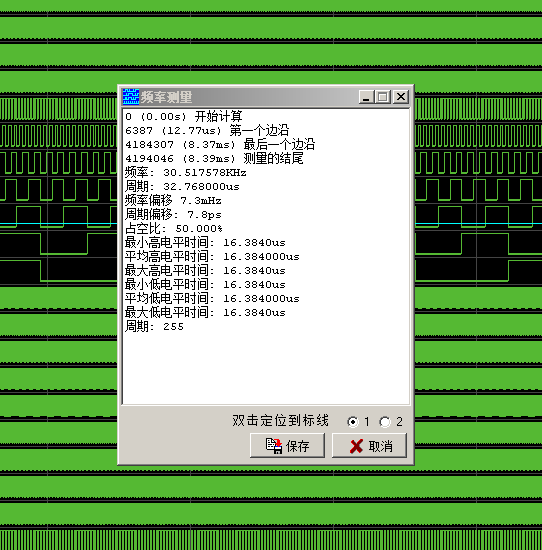The image size is (542, 550).
Task: Maximize the 频率测量 dialog
Action: pos(383,96)
